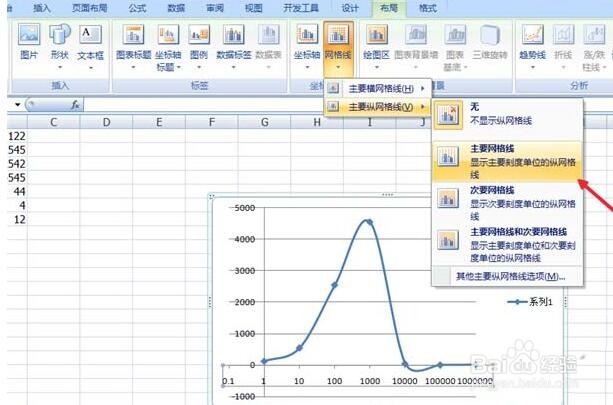Select column E header

tap(159, 122)
